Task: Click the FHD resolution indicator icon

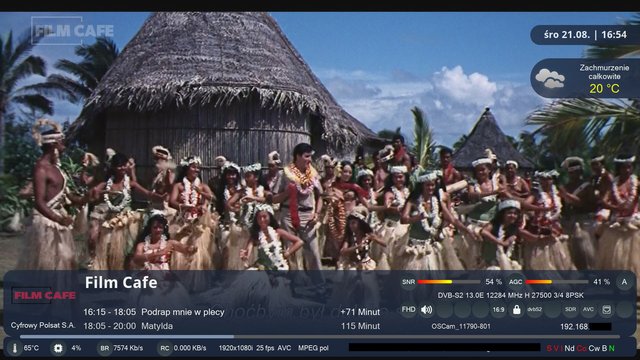Action: [408, 309]
